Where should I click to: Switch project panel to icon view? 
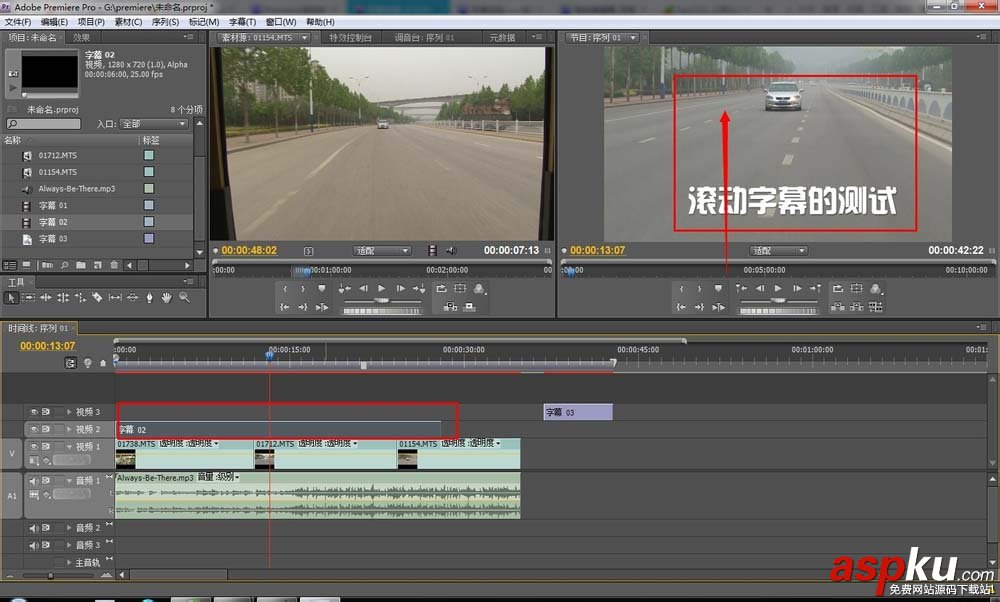(x=26, y=265)
